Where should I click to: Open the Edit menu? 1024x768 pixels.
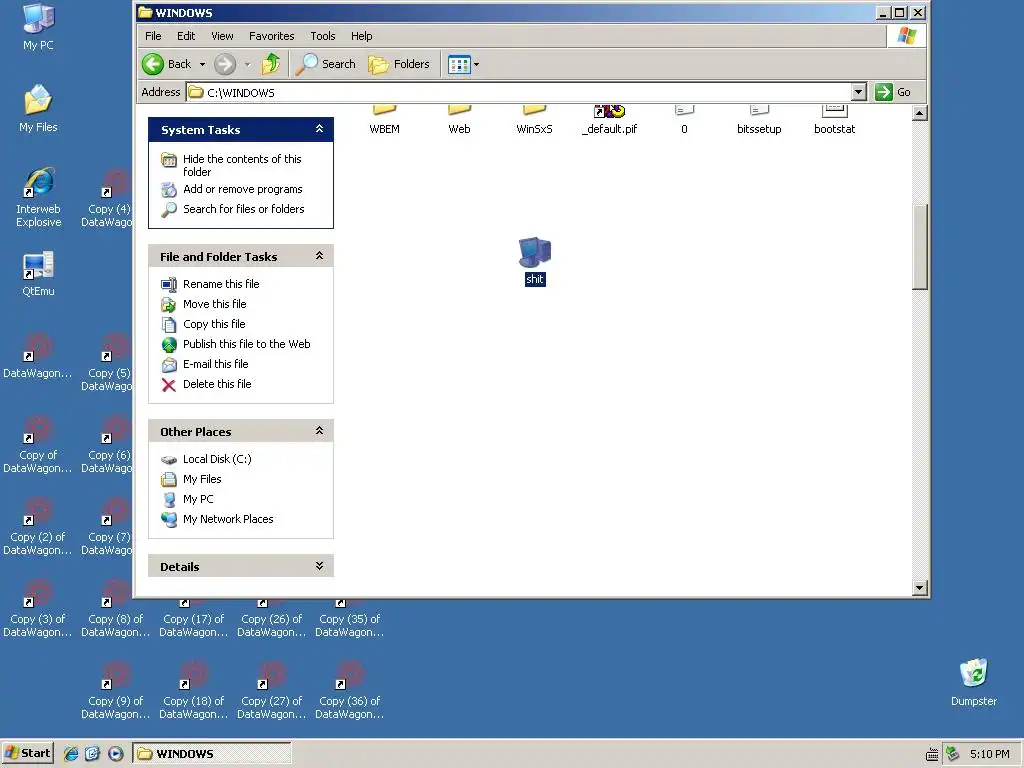click(x=186, y=36)
